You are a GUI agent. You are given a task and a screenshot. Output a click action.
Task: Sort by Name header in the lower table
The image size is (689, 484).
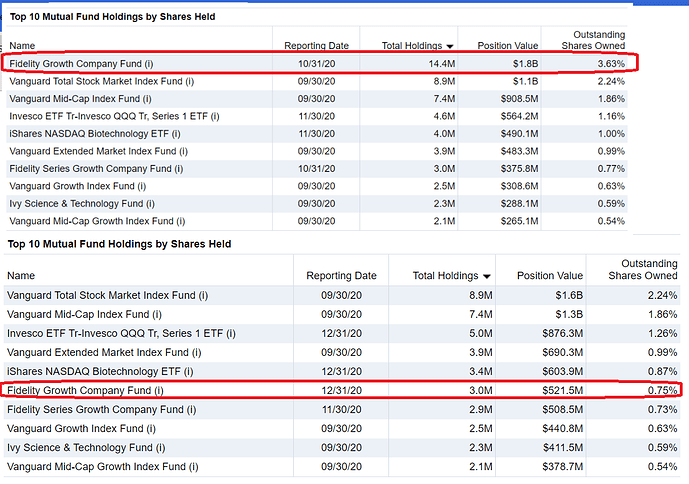21,276
